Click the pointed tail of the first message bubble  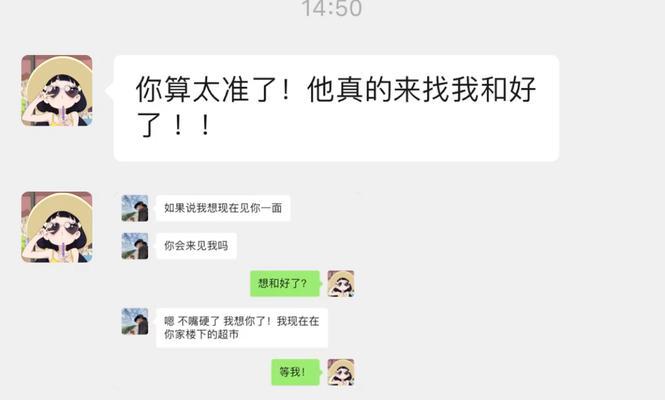[x=110, y=90]
